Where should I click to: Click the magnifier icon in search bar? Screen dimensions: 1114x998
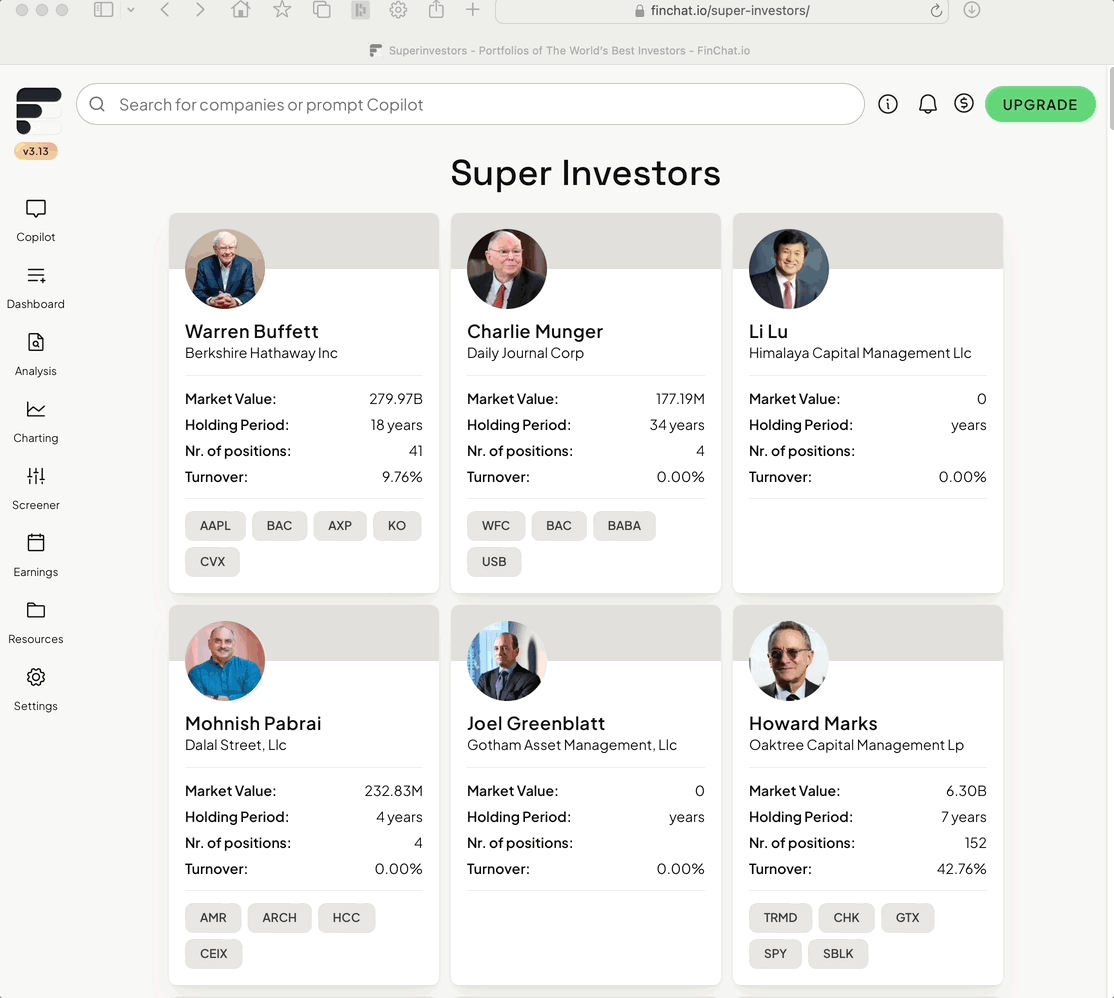click(x=97, y=104)
